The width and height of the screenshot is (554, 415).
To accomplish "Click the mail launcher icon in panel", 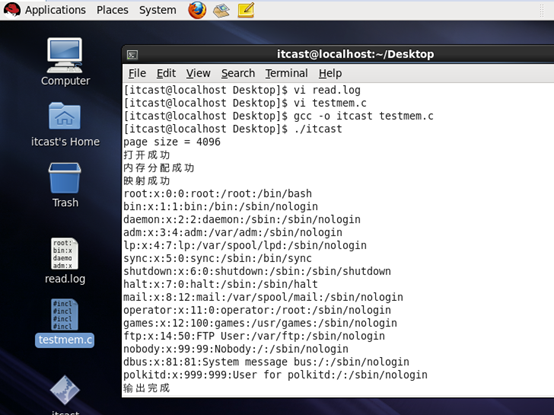I will click(x=222, y=10).
